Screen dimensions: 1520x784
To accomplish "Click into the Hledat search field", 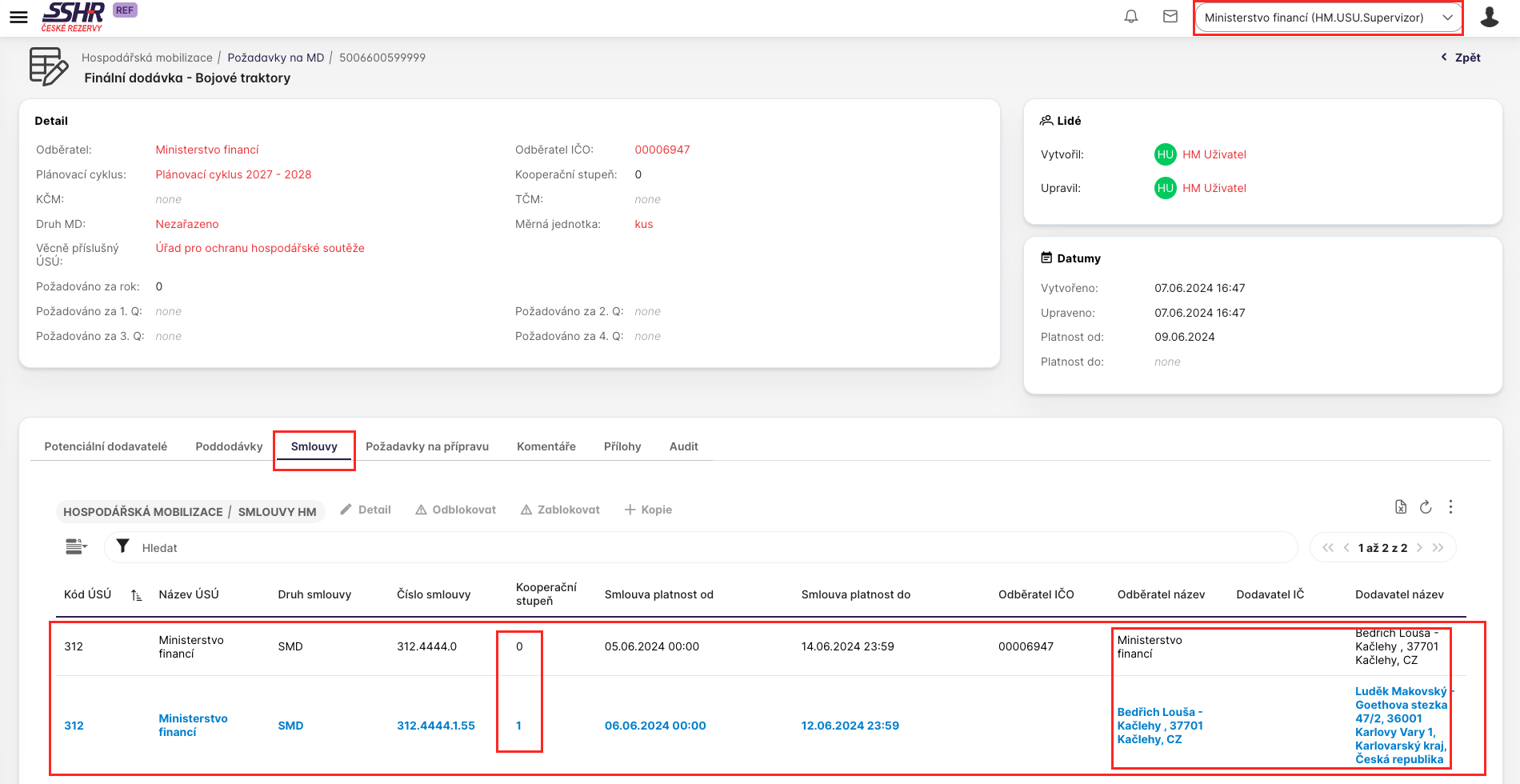I will click(704, 548).
